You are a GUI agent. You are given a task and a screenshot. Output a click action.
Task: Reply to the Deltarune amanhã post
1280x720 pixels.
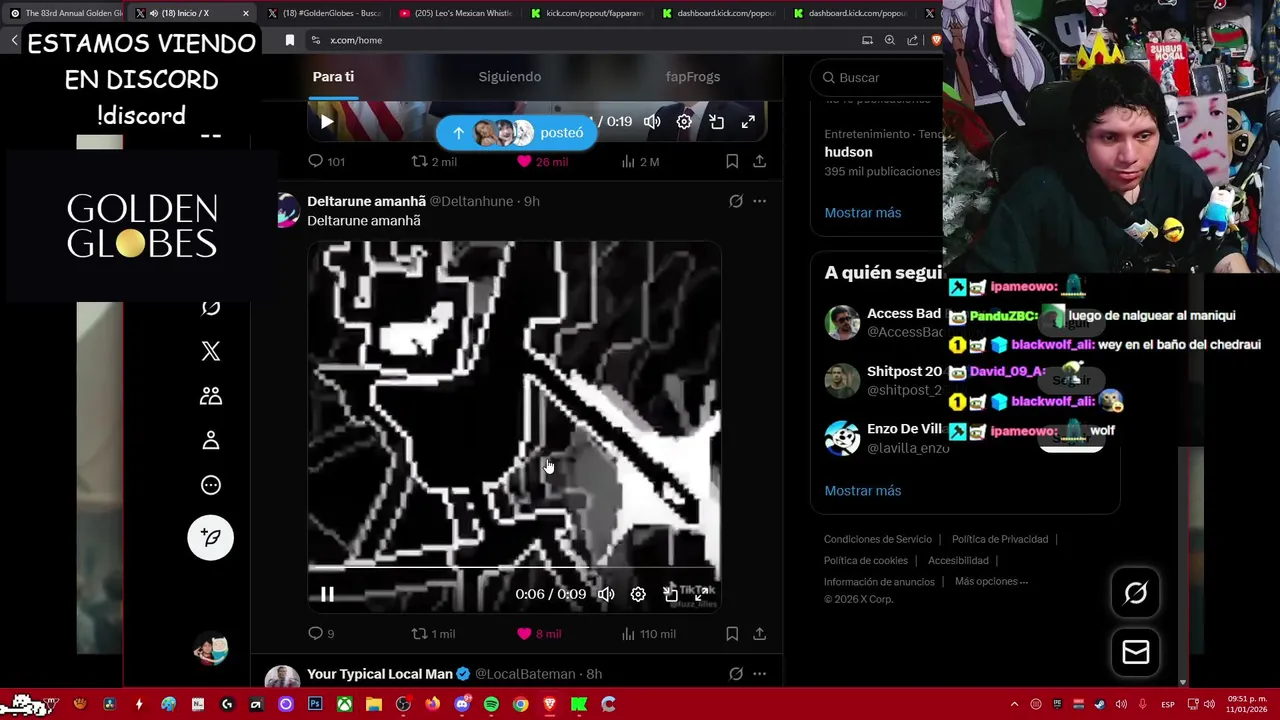(321, 633)
